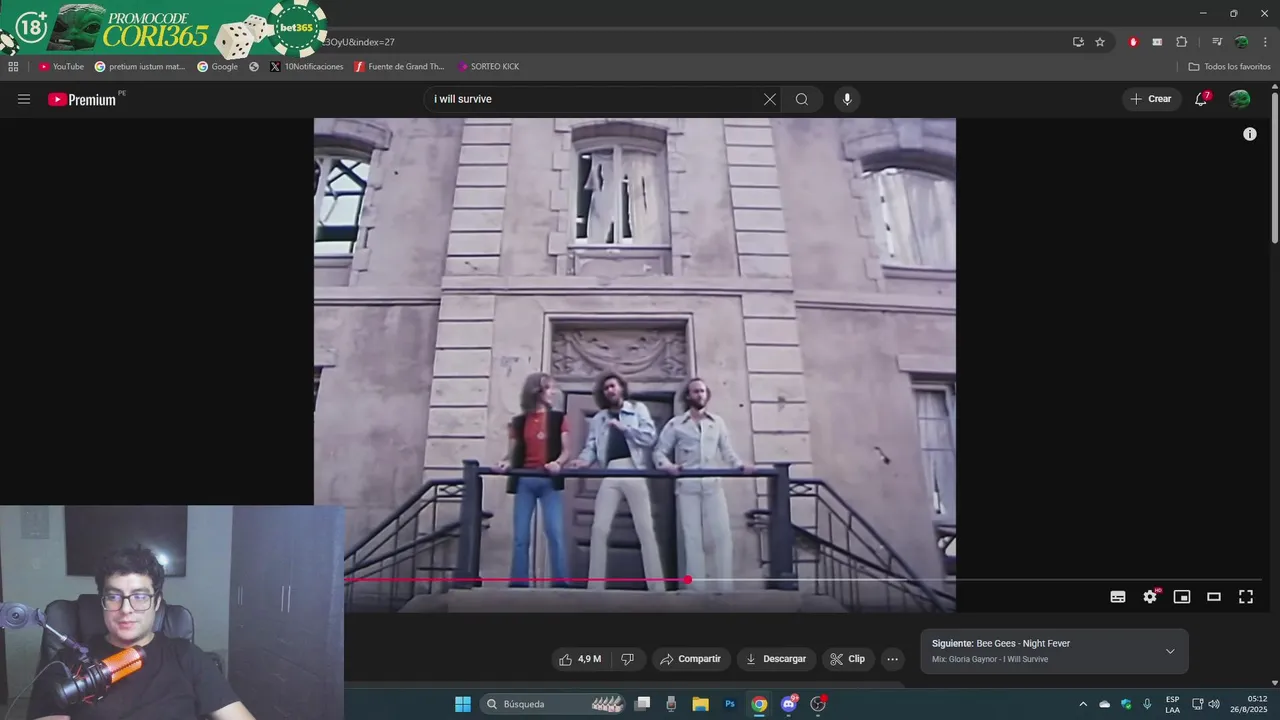
Task: Open the SORTEO KICK bookmark
Action: tap(488, 67)
